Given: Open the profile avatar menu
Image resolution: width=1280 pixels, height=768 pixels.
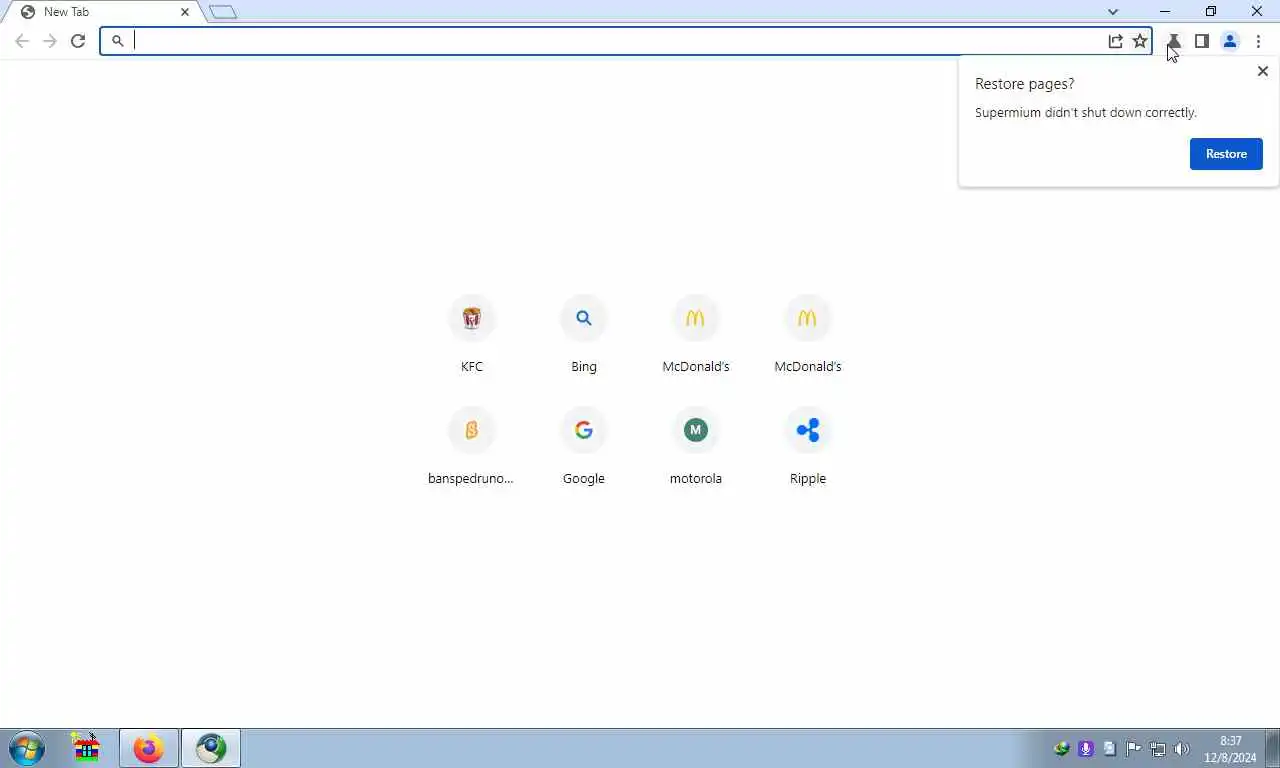Looking at the screenshot, I should [x=1230, y=41].
